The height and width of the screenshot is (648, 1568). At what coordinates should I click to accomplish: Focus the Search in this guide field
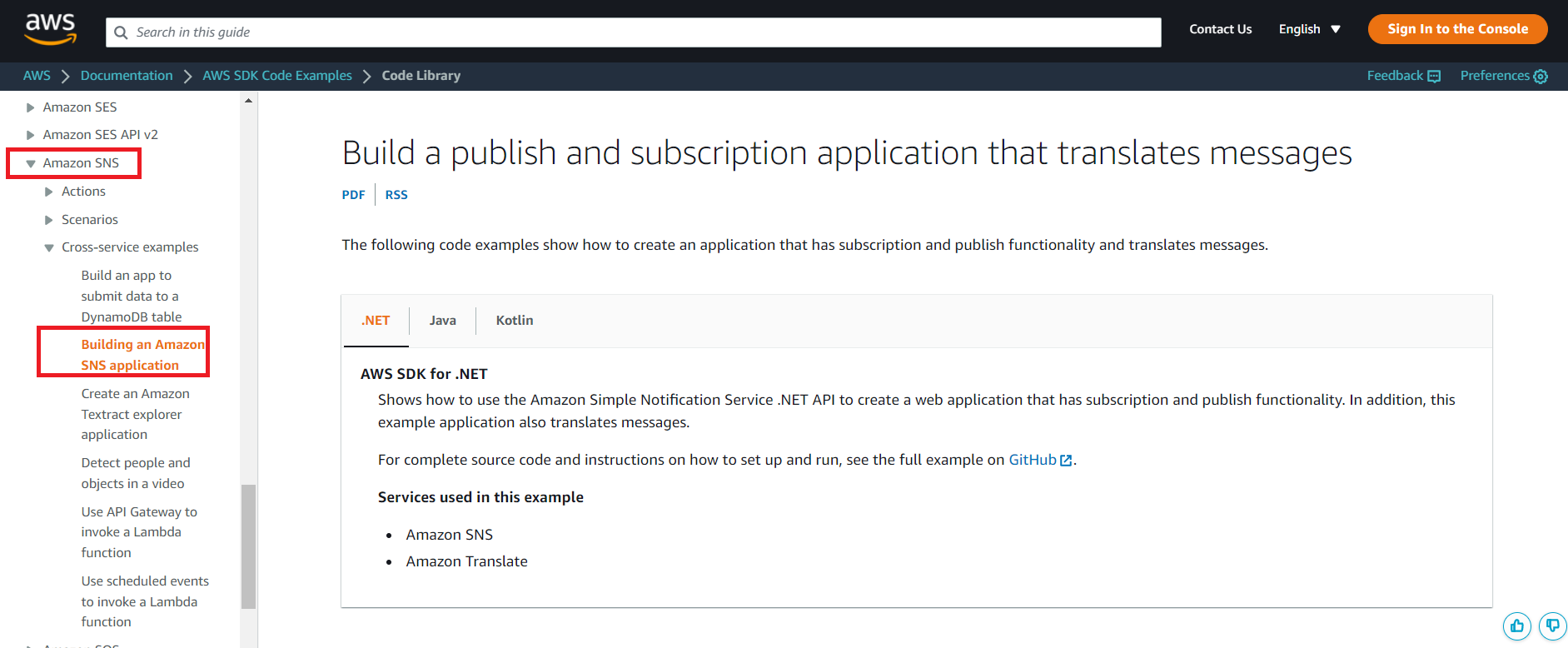pyautogui.click(x=633, y=32)
